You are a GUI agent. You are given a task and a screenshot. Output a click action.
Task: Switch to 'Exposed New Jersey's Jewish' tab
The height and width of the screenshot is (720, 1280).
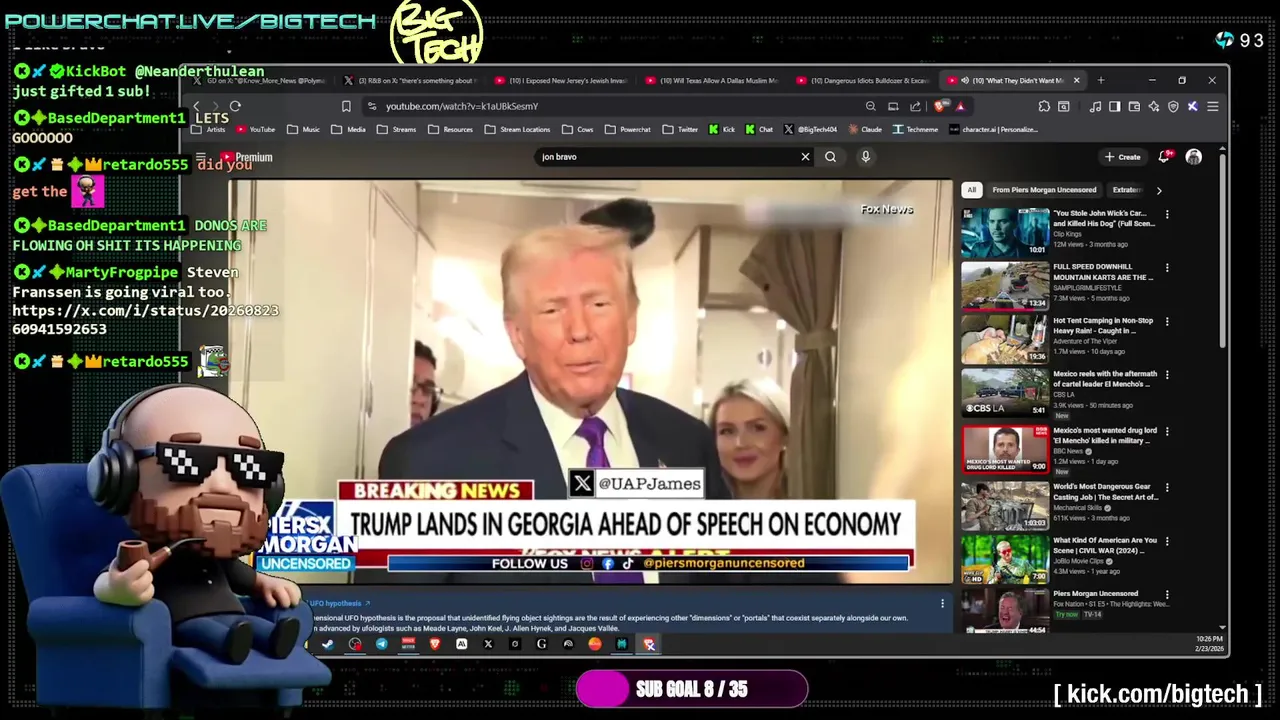(x=560, y=80)
